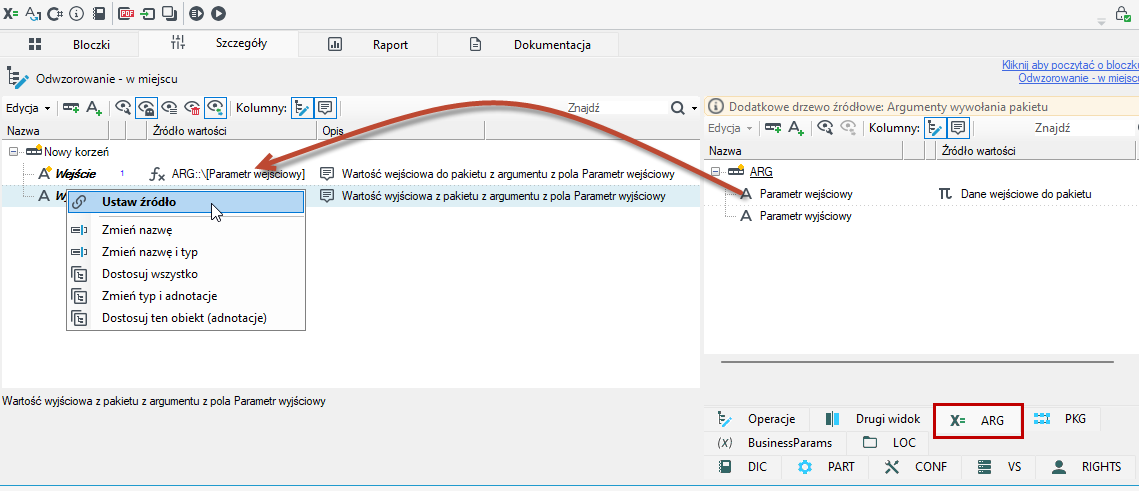Switch to the Dokumentacja tab
Viewport: 1139px width, 491px height.
coord(529,44)
